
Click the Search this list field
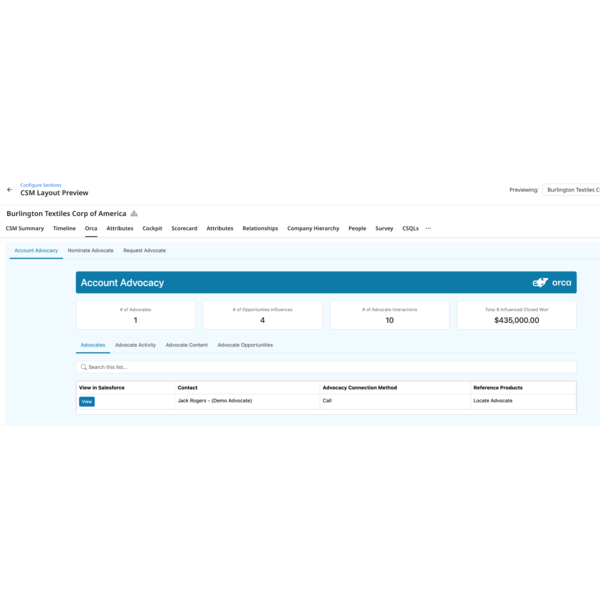point(326,367)
